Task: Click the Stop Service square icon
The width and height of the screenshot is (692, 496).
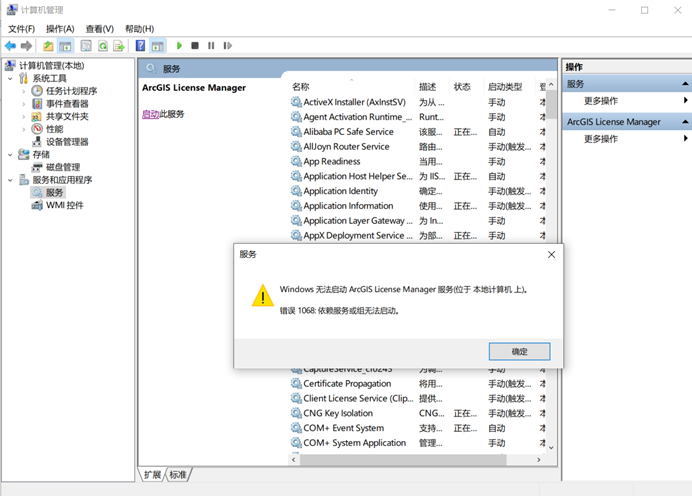Action: 195,46
